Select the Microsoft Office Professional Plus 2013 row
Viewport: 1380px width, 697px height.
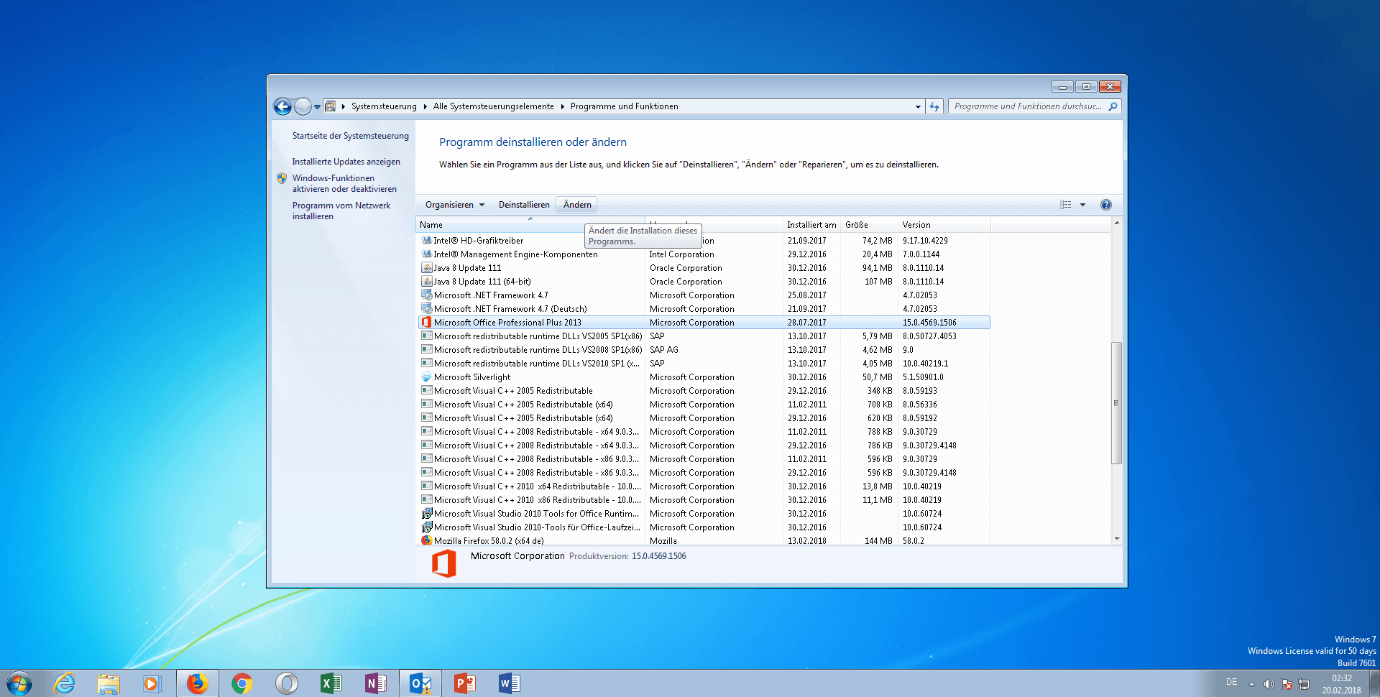pyautogui.click(x=703, y=322)
